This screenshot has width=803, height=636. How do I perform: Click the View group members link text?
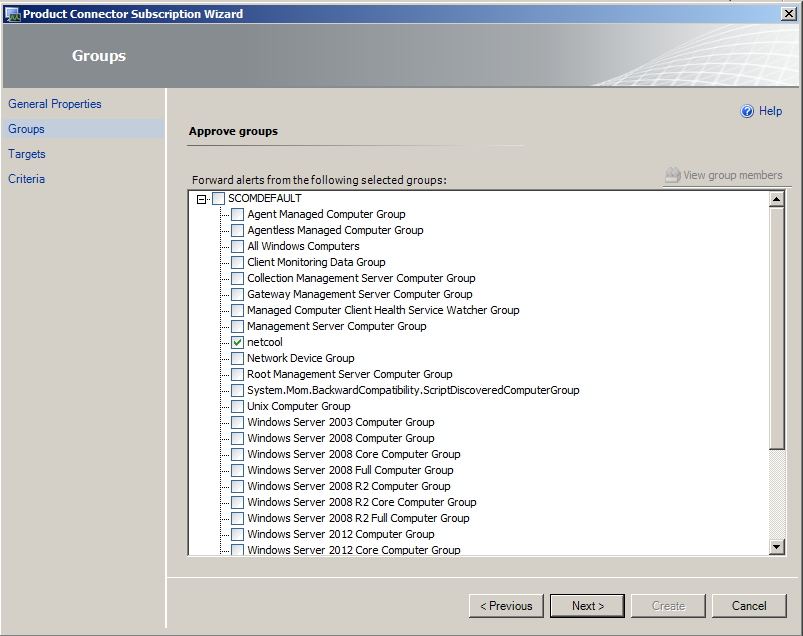[733, 175]
